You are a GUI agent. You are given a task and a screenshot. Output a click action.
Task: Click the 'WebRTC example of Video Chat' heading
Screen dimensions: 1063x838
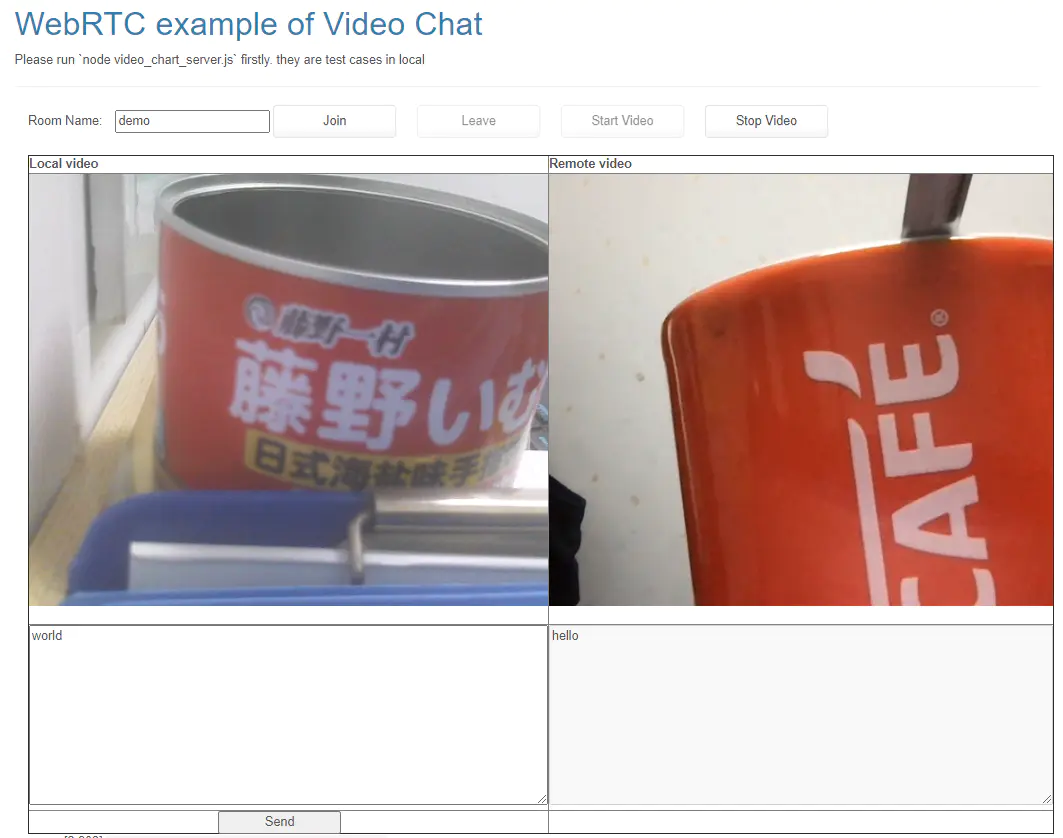(x=249, y=24)
